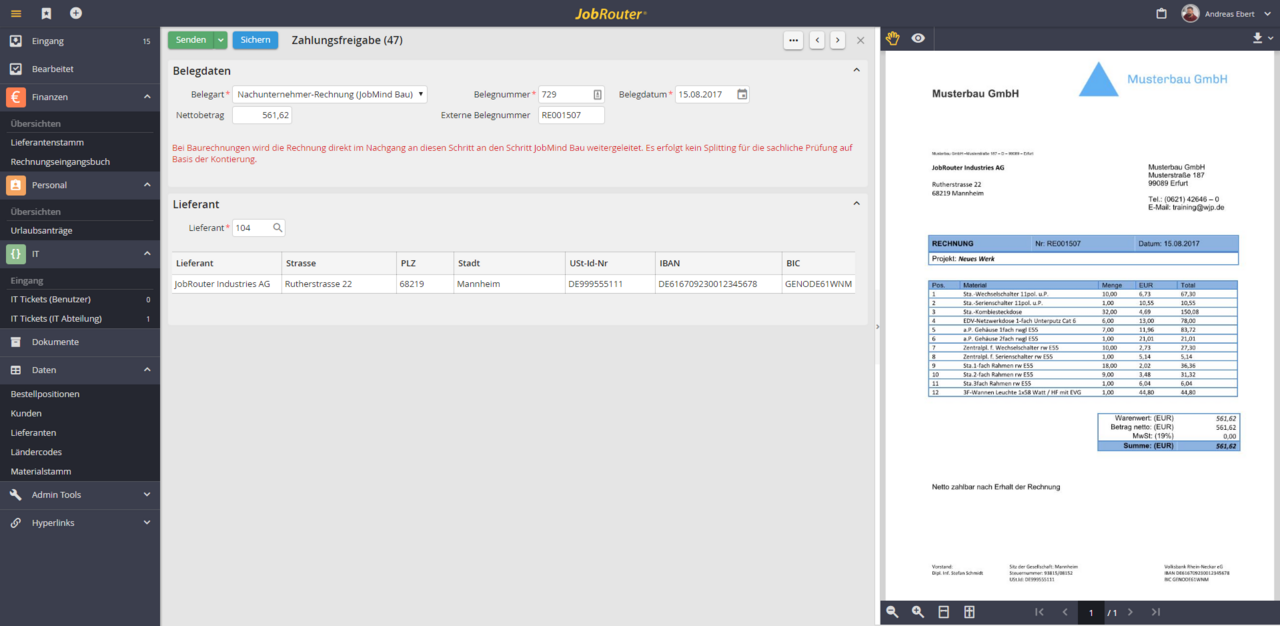
Task: Click the page number box in viewer
Action: pyautogui.click(x=1091, y=612)
